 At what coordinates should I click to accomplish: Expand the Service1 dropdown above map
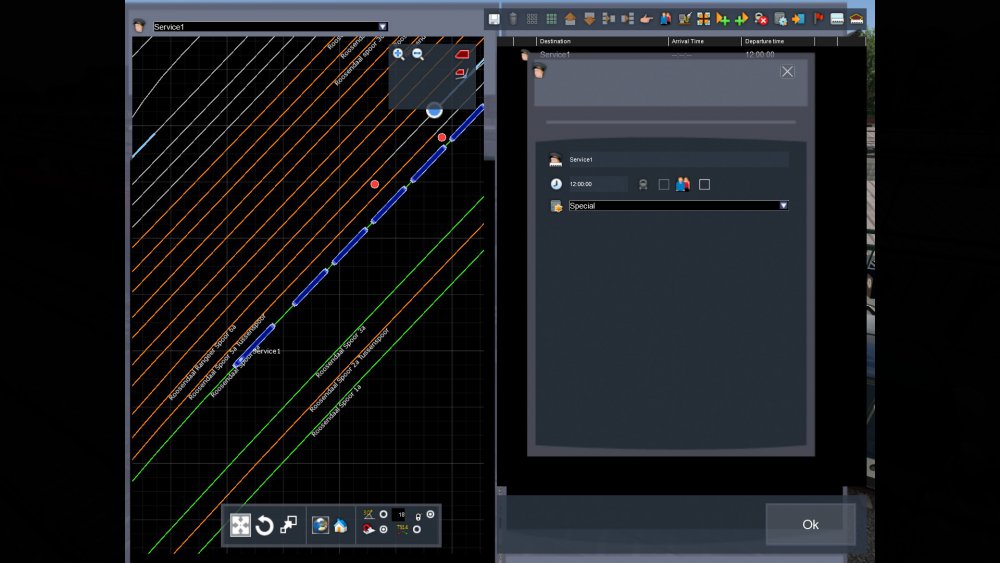click(382, 27)
